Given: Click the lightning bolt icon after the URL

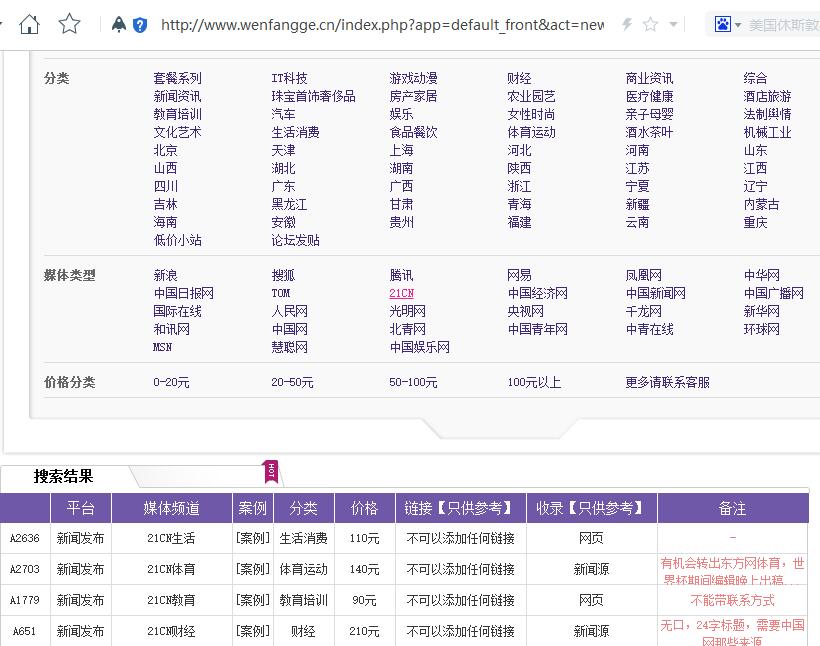Looking at the screenshot, I should click(627, 24).
